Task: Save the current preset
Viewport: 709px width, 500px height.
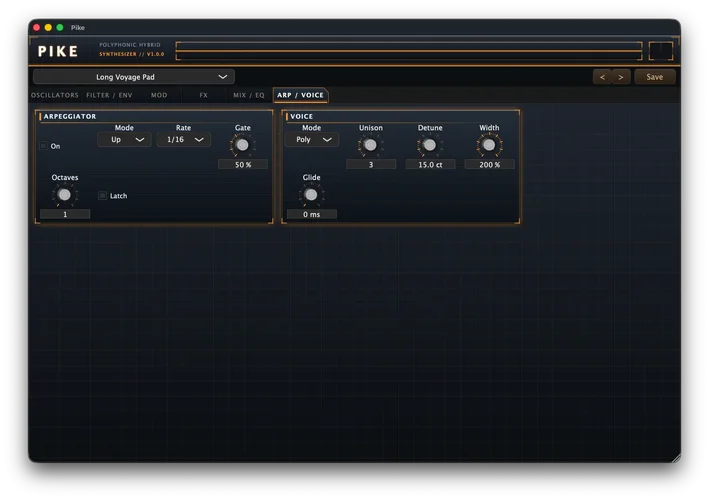Action: coord(654,77)
